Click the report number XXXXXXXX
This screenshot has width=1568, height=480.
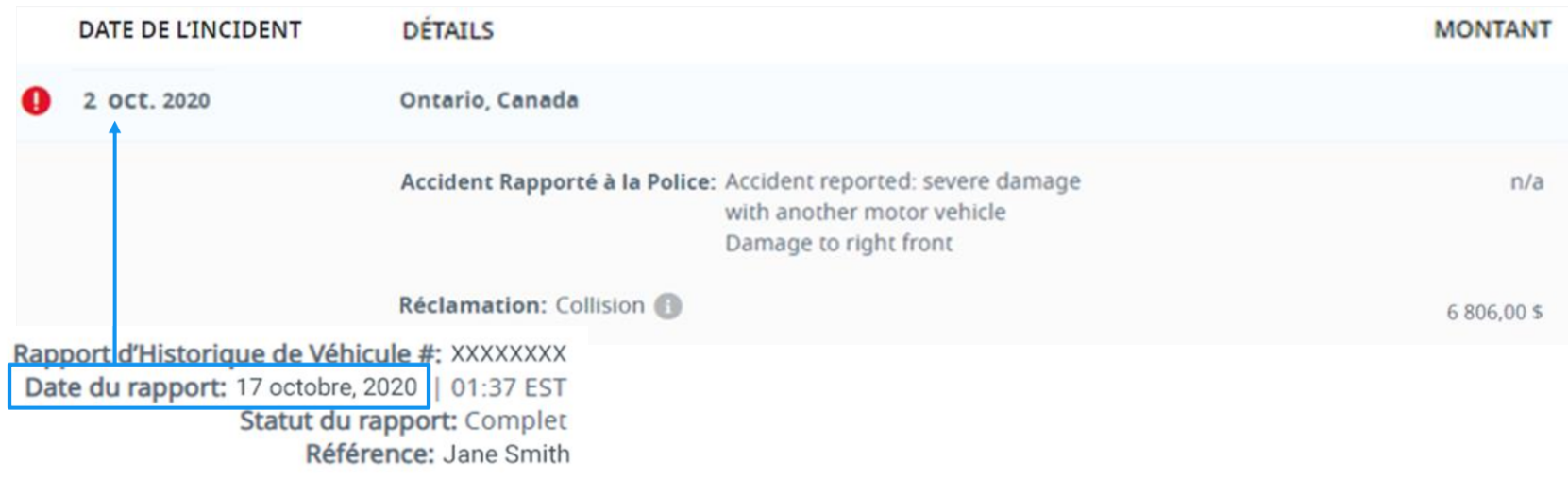(x=508, y=354)
